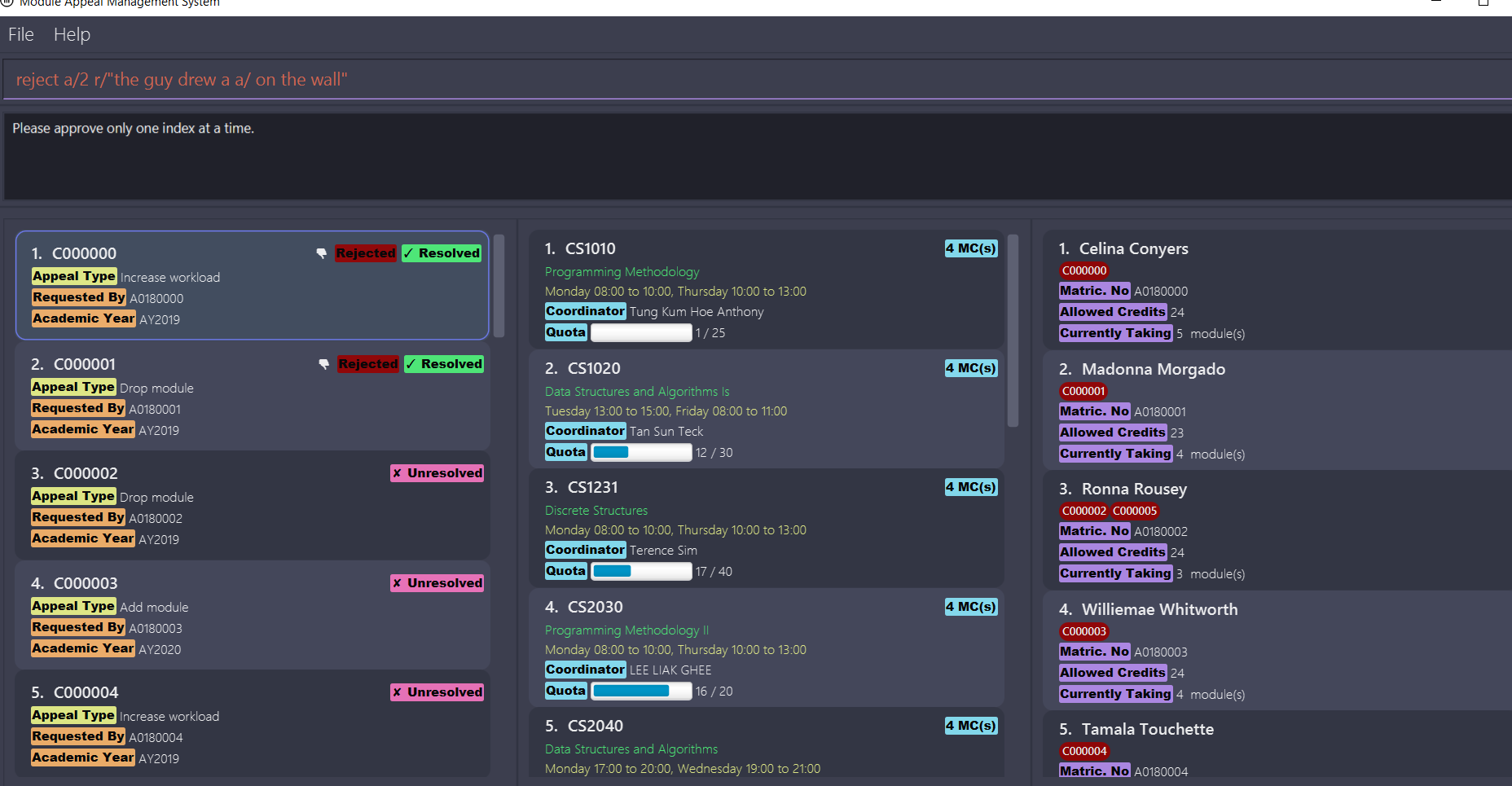Select module 1. CS1010 title
1512x786 pixels.
tap(580, 249)
